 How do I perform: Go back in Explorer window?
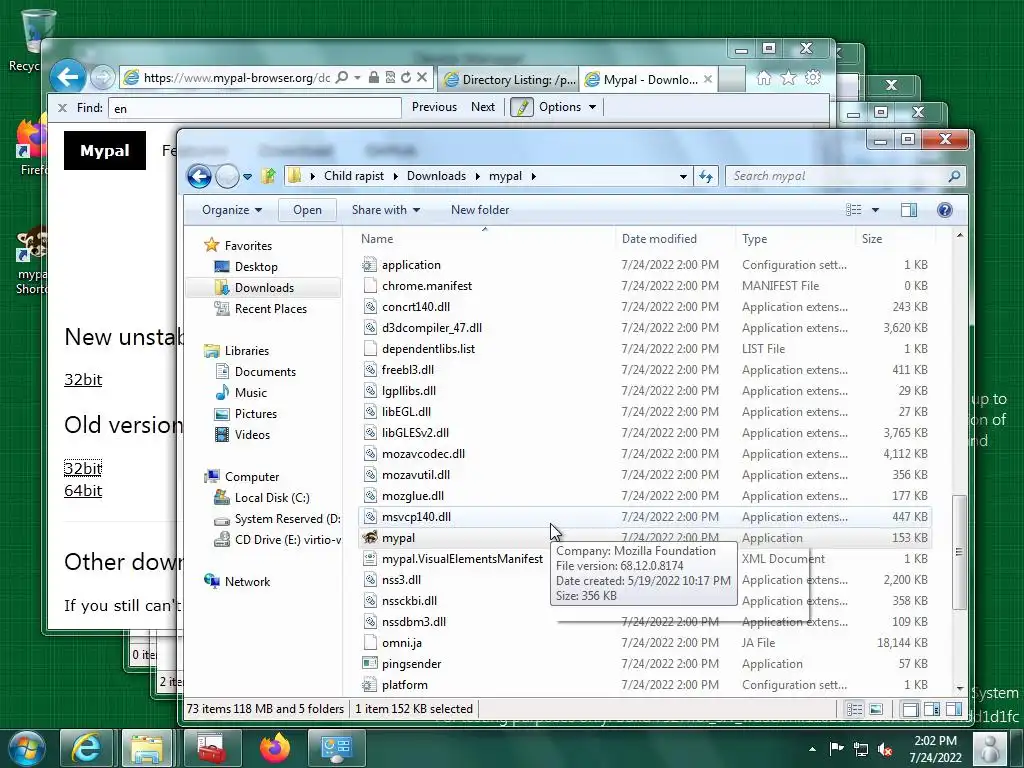[x=199, y=176]
